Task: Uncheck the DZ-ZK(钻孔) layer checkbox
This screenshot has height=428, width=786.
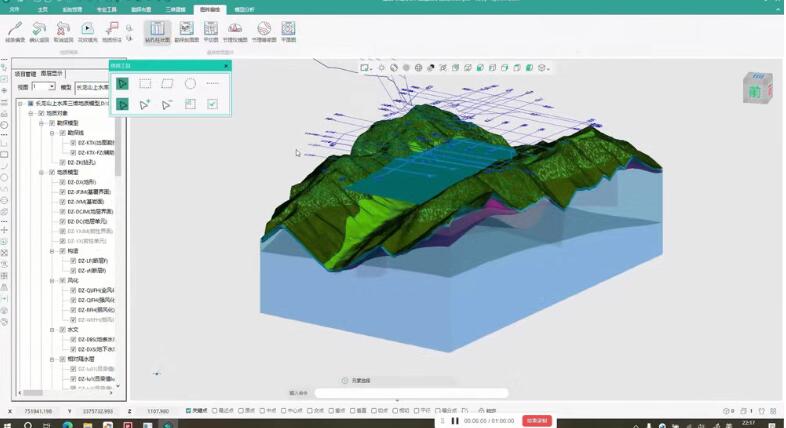Action: pos(62,162)
